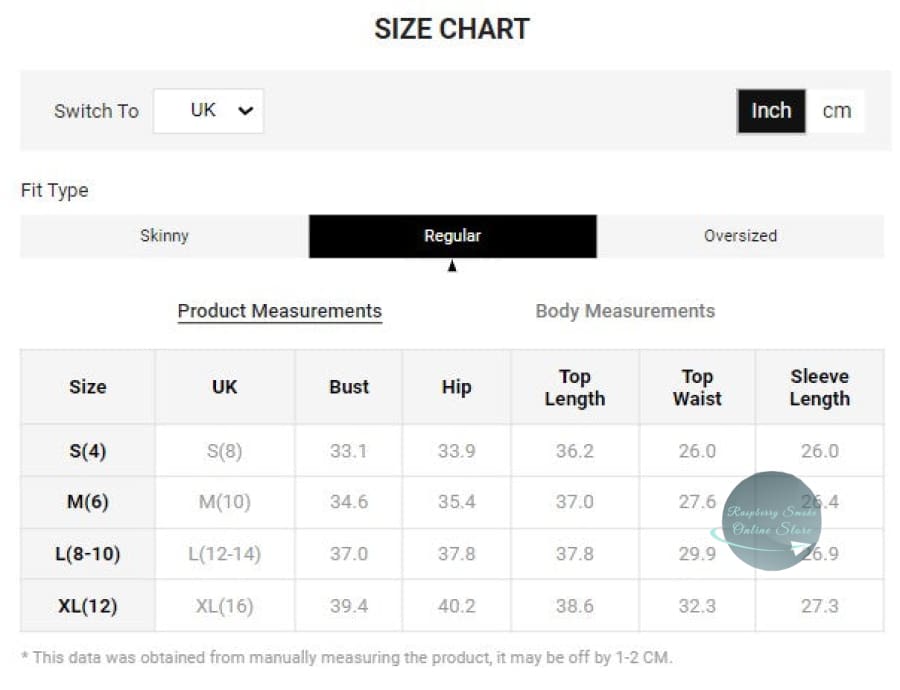The width and height of the screenshot is (900, 690).
Task: Select the S(4) size row
Action: (x=88, y=451)
